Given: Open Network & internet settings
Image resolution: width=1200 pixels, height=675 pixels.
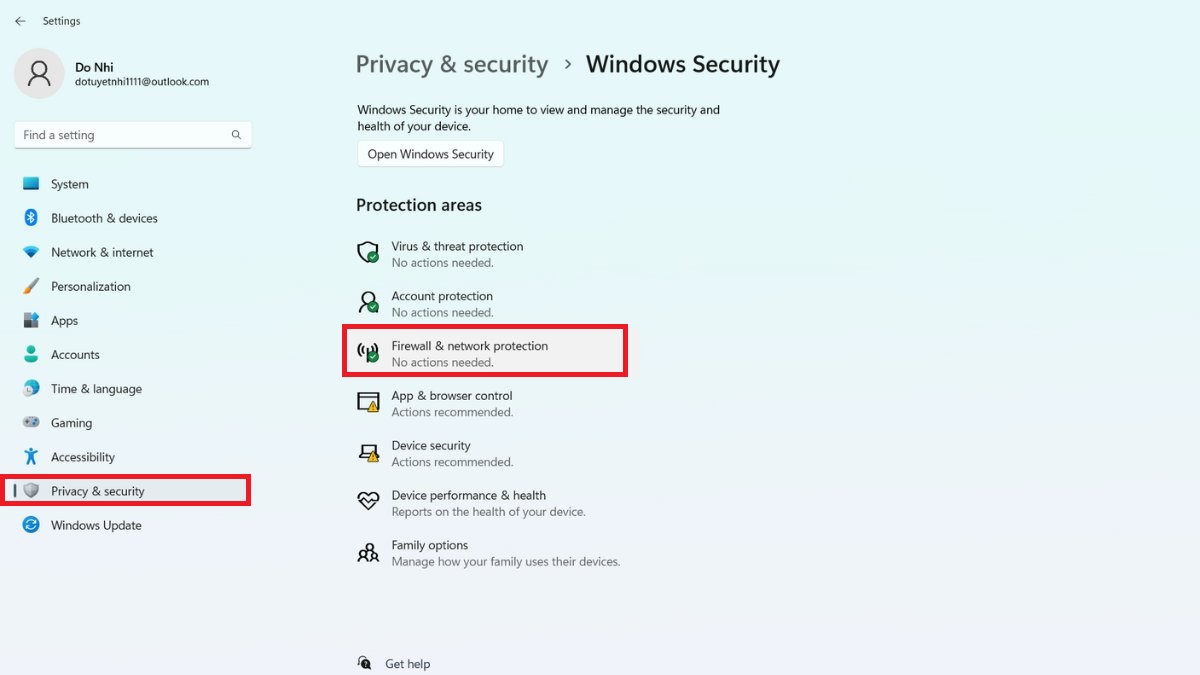Looking at the screenshot, I should 102,252.
